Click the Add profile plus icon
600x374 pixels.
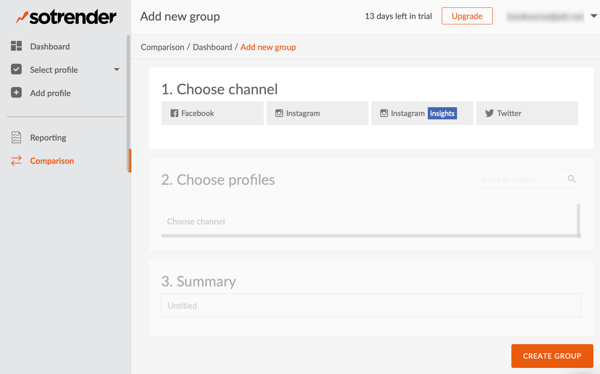click(16, 93)
